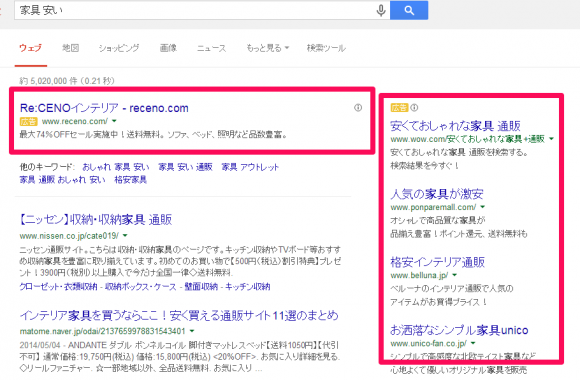Open sitelink キッチン収納

248,287
